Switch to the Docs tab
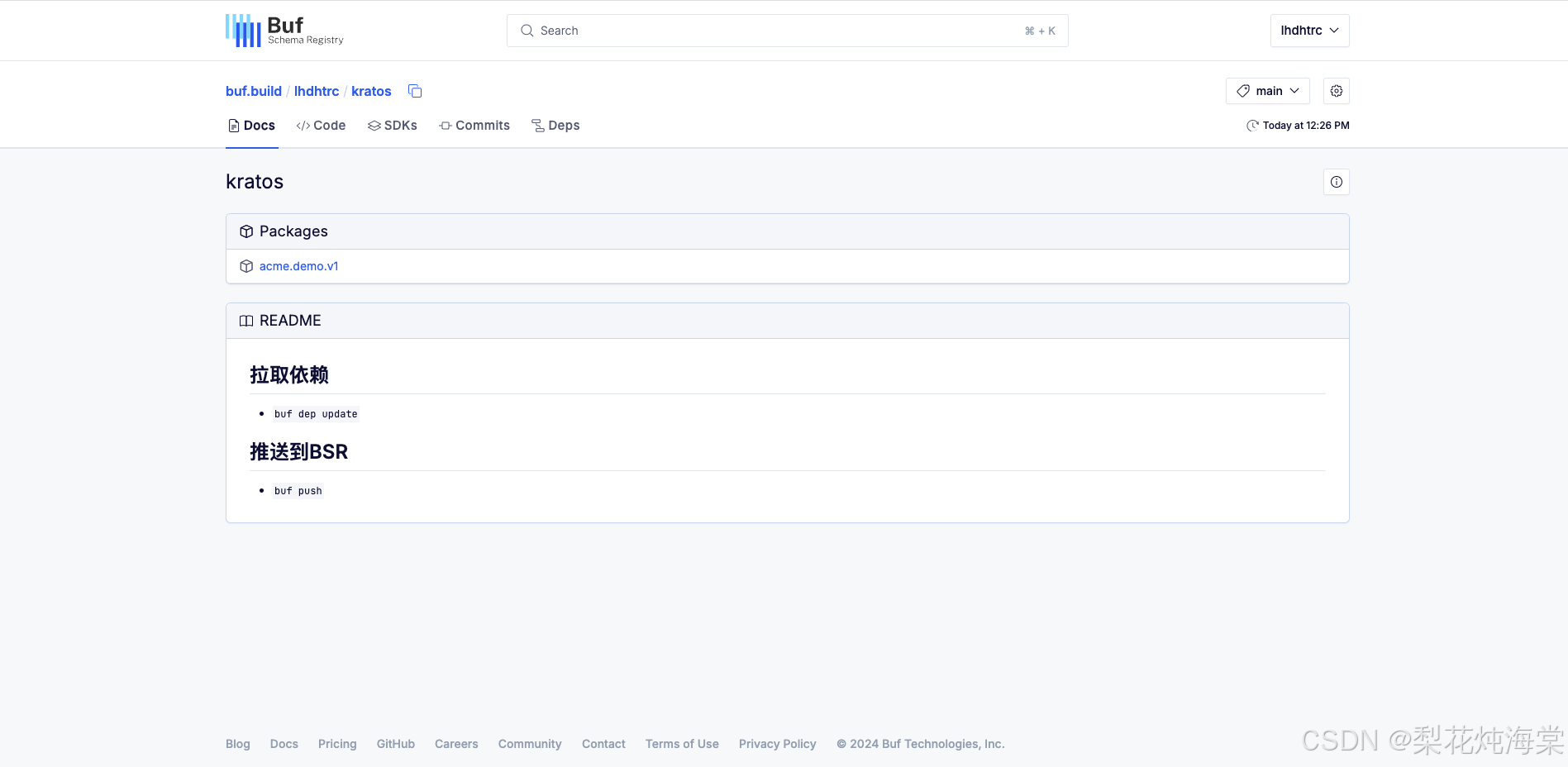1568x767 pixels. (x=252, y=126)
